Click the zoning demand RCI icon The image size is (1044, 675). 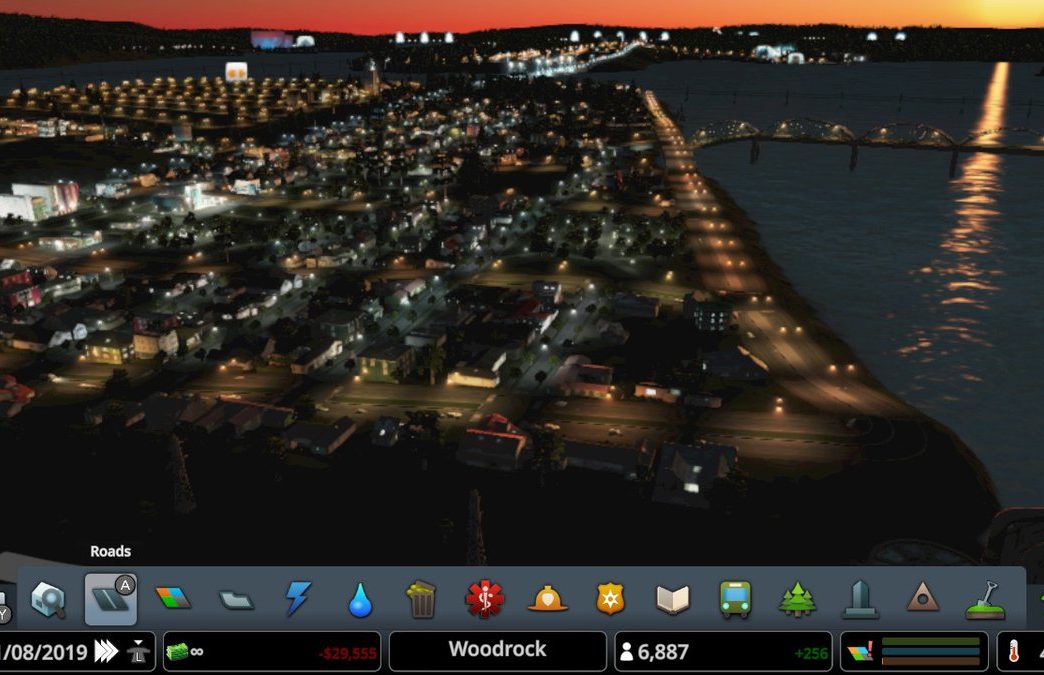860,652
